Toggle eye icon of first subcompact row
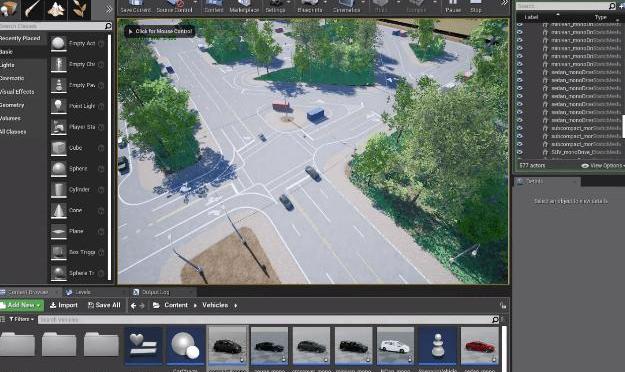625x372 pixels. (519, 128)
